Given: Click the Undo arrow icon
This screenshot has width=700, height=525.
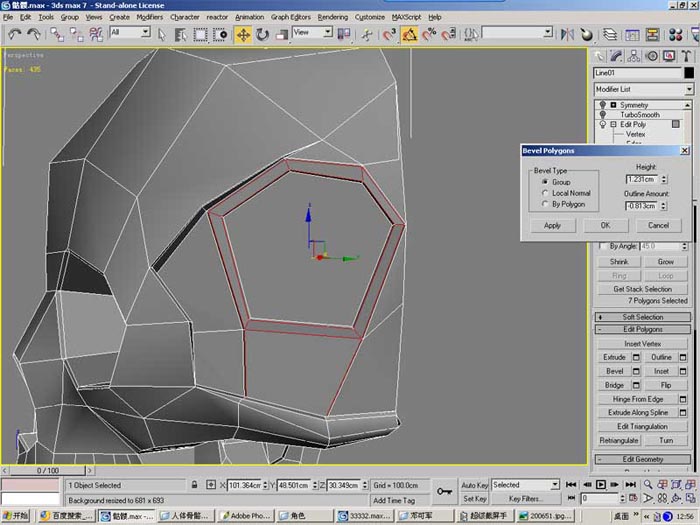Looking at the screenshot, I should pos(15,34).
